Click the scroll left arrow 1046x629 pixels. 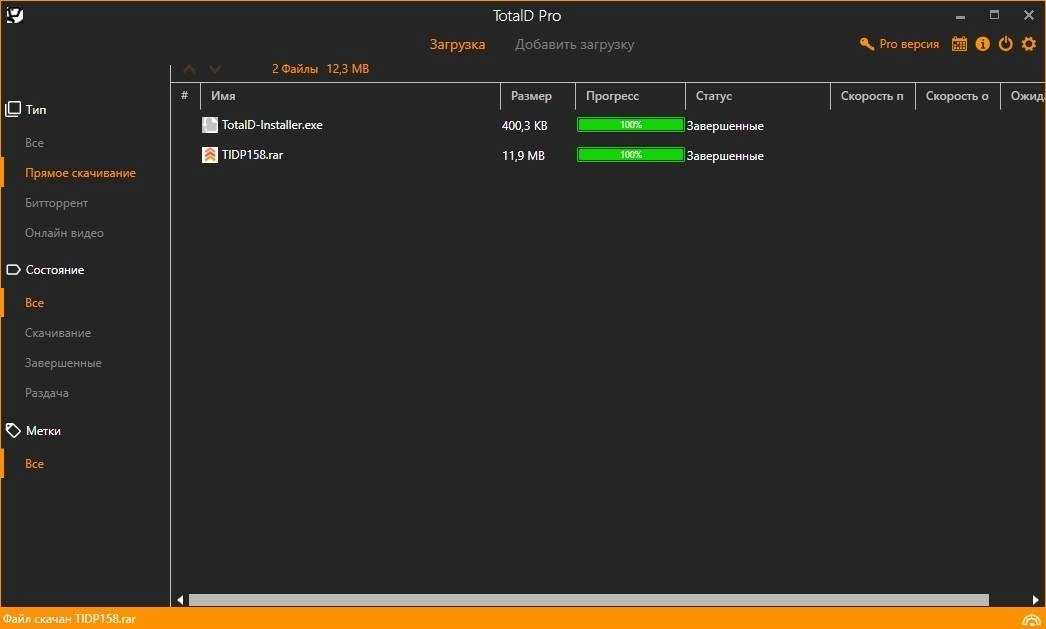180,600
